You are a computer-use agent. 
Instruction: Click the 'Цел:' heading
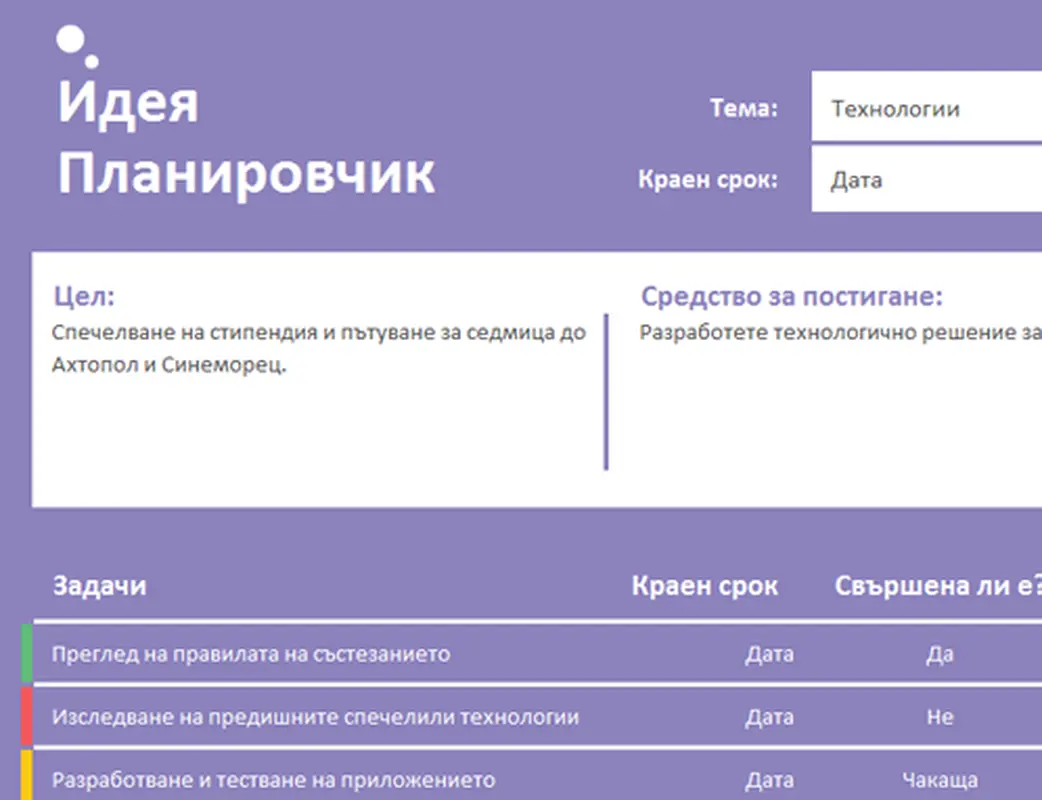tap(84, 296)
